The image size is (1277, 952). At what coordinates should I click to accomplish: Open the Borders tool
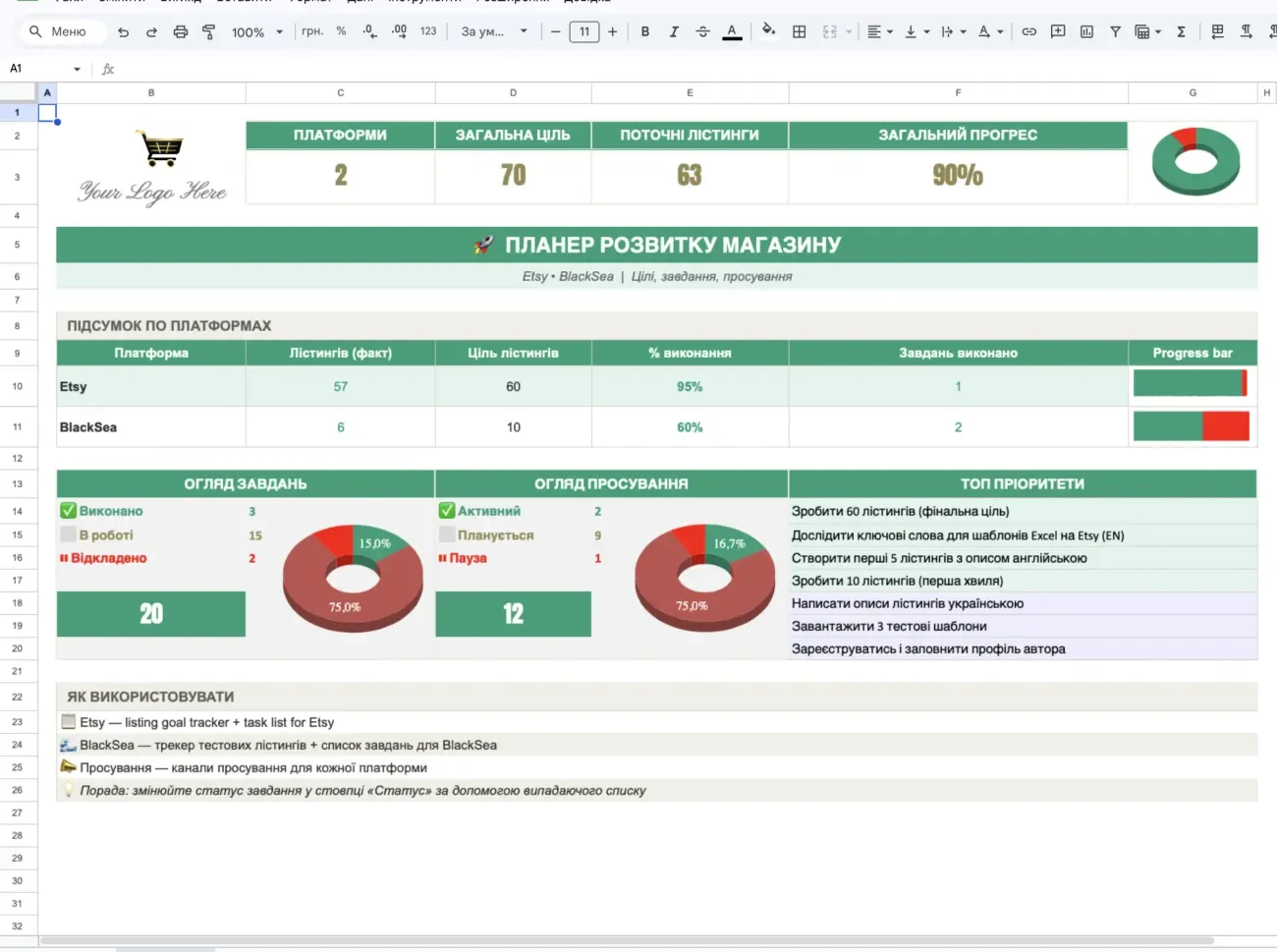click(x=800, y=31)
